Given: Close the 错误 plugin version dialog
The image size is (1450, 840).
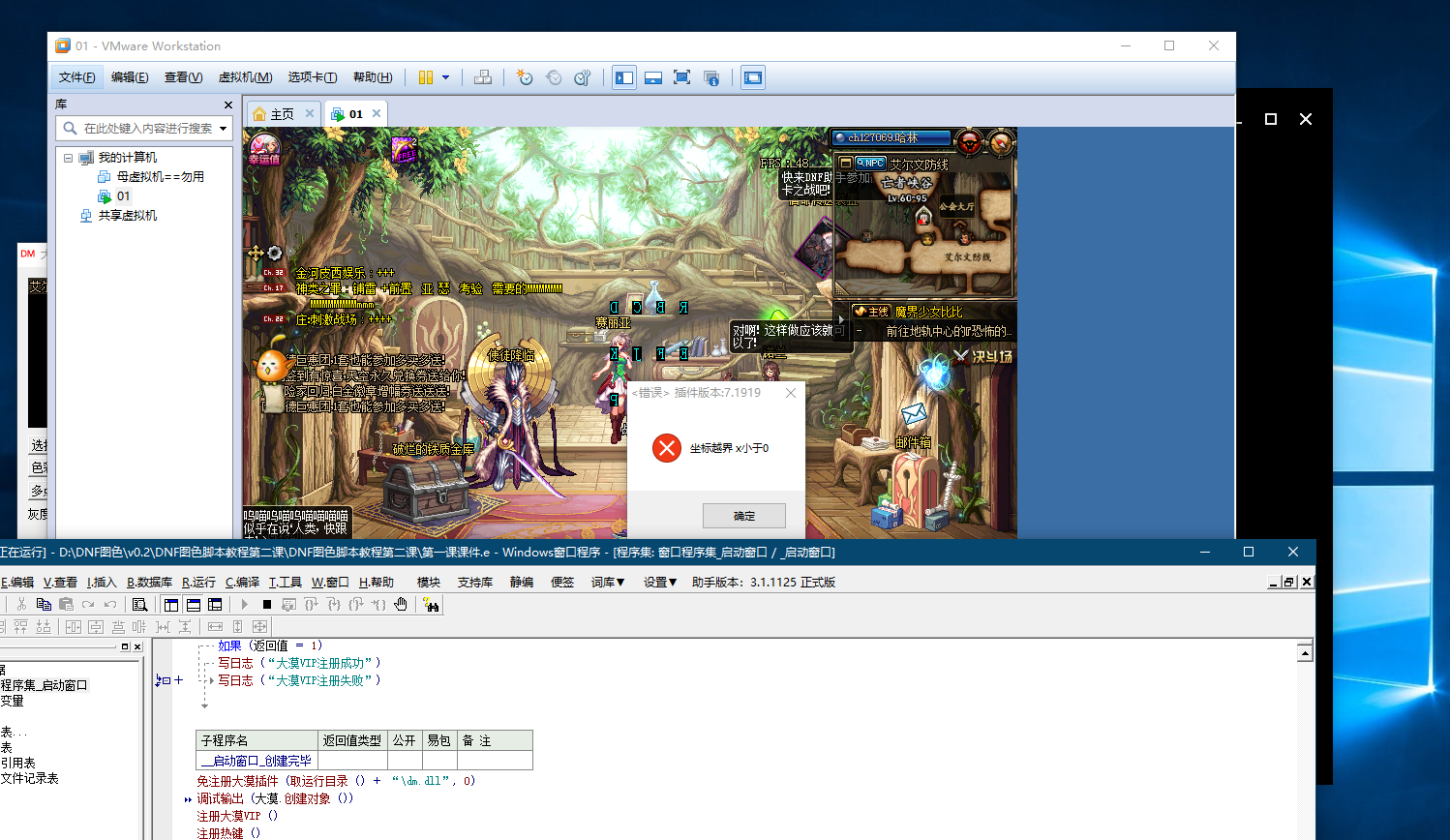Looking at the screenshot, I should pos(791,393).
